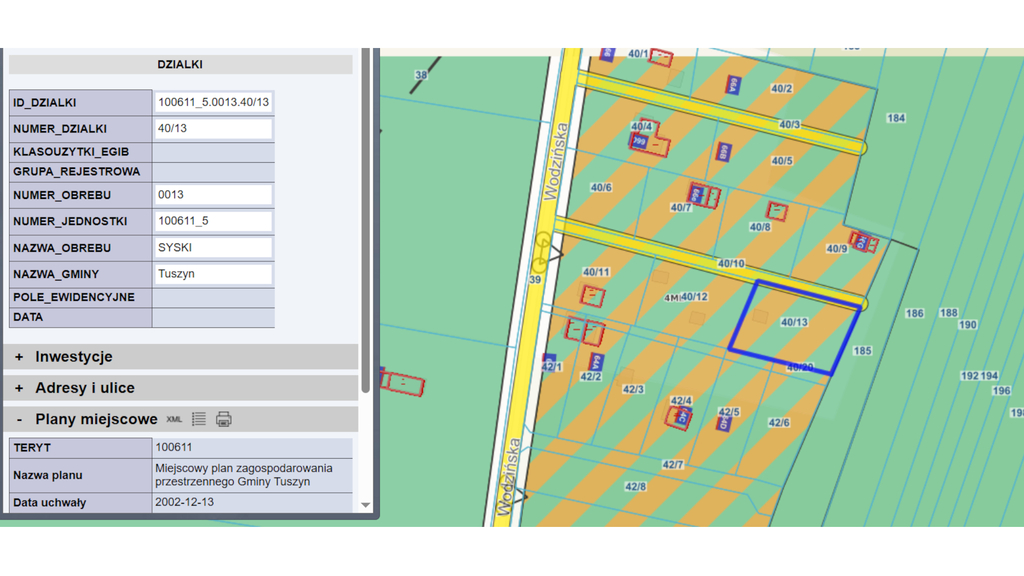This screenshot has height=576, width=1024.
Task: Click the NAZWA_GMINY field showing Tuszyn
Action: (214, 274)
